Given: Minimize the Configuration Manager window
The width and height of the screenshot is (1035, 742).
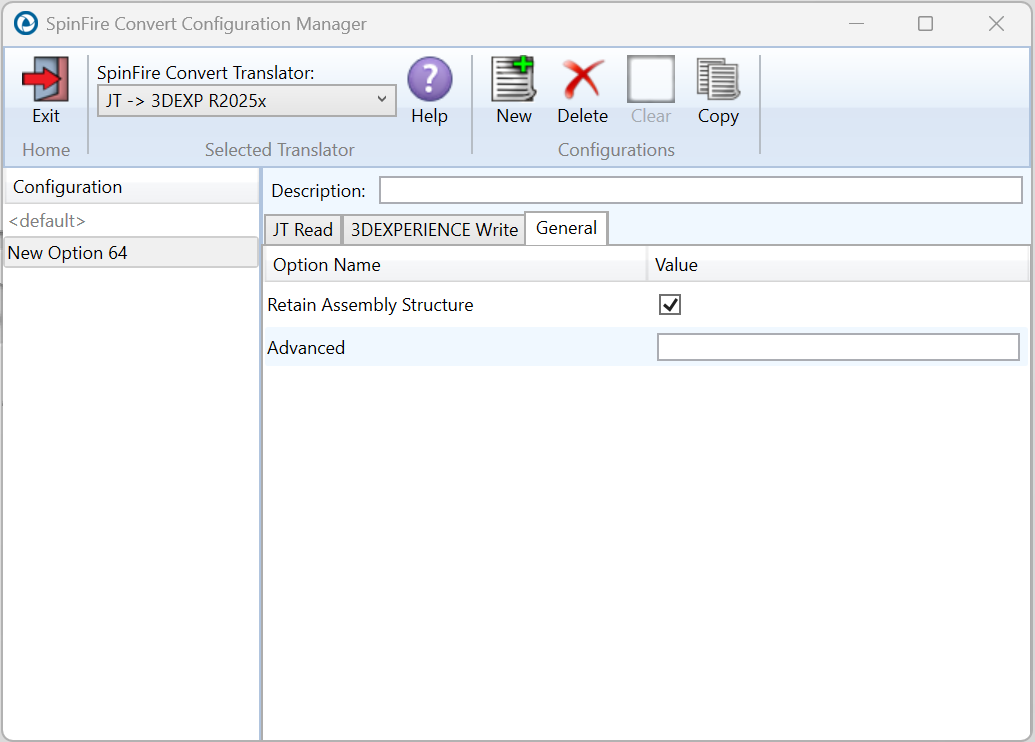Looking at the screenshot, I should coord(856,24).
